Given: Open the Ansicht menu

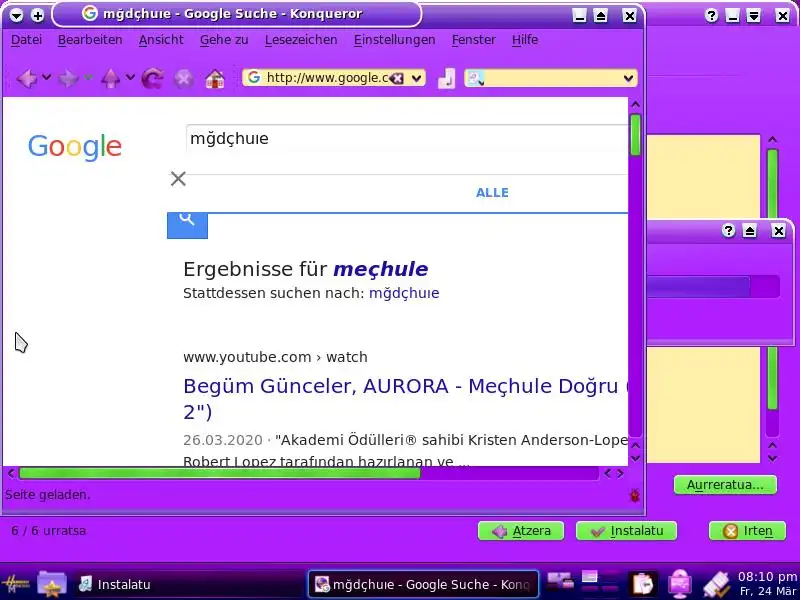Looking at the screenshot, I should pyautogui.click(x=161, y=40).
